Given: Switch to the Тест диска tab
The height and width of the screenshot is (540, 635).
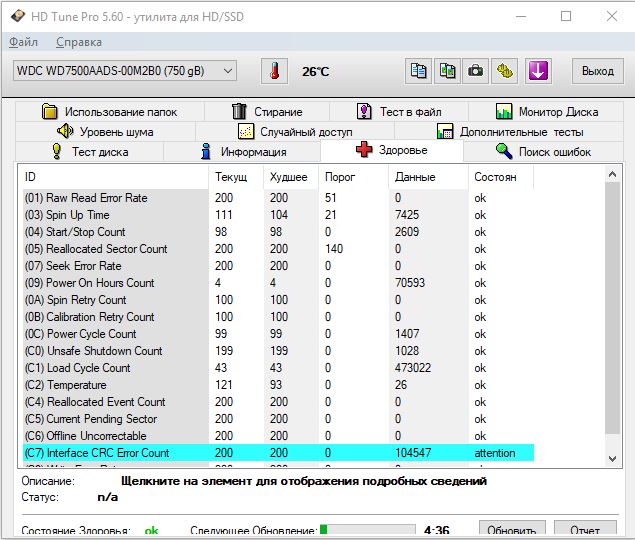Looking at the screenshot, I should tap(90, 152).
